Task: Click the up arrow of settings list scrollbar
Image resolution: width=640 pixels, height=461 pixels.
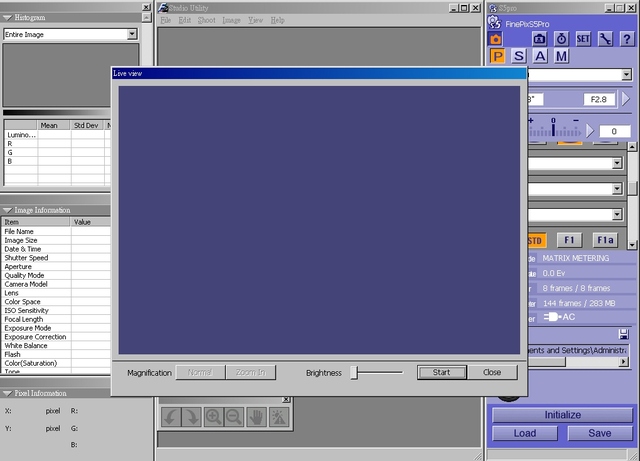Action: 632,146
